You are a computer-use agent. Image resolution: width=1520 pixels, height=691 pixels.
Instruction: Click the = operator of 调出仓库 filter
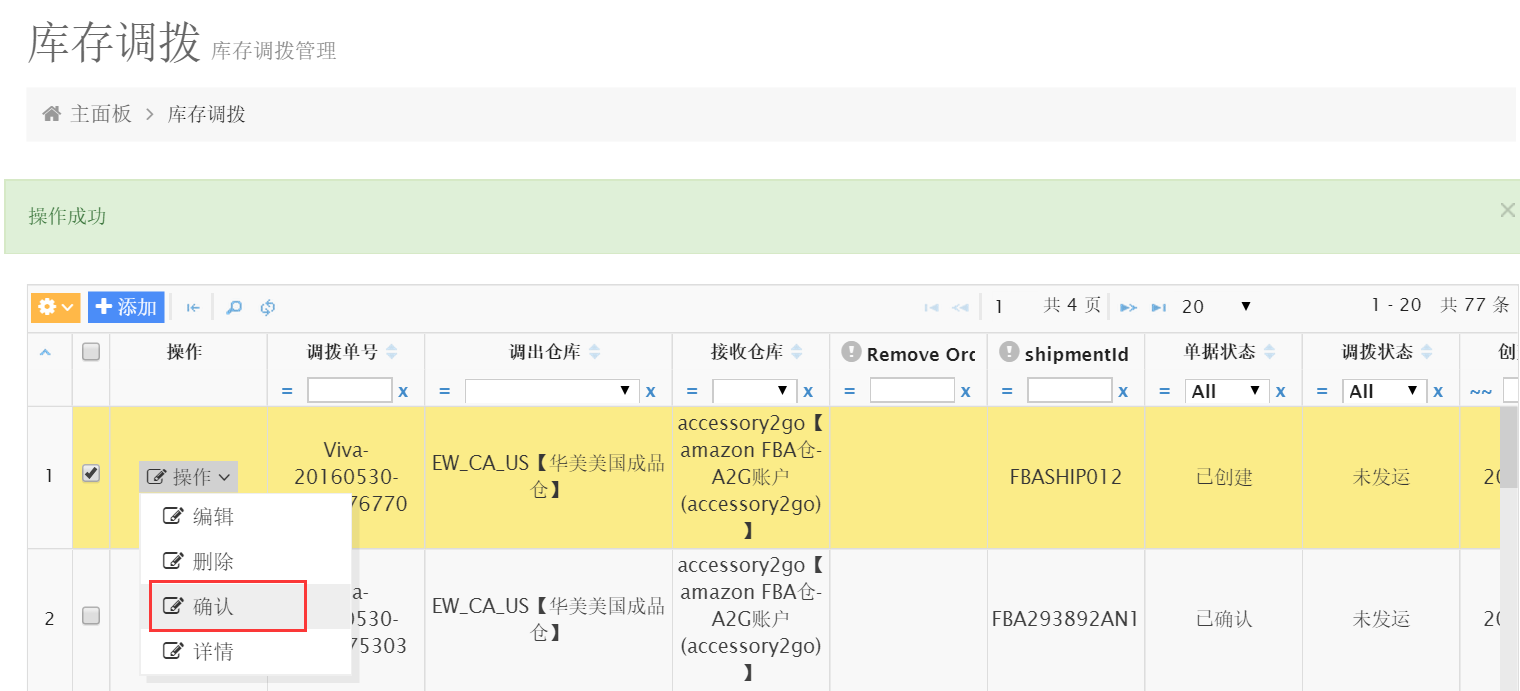[x=444, y=392]
